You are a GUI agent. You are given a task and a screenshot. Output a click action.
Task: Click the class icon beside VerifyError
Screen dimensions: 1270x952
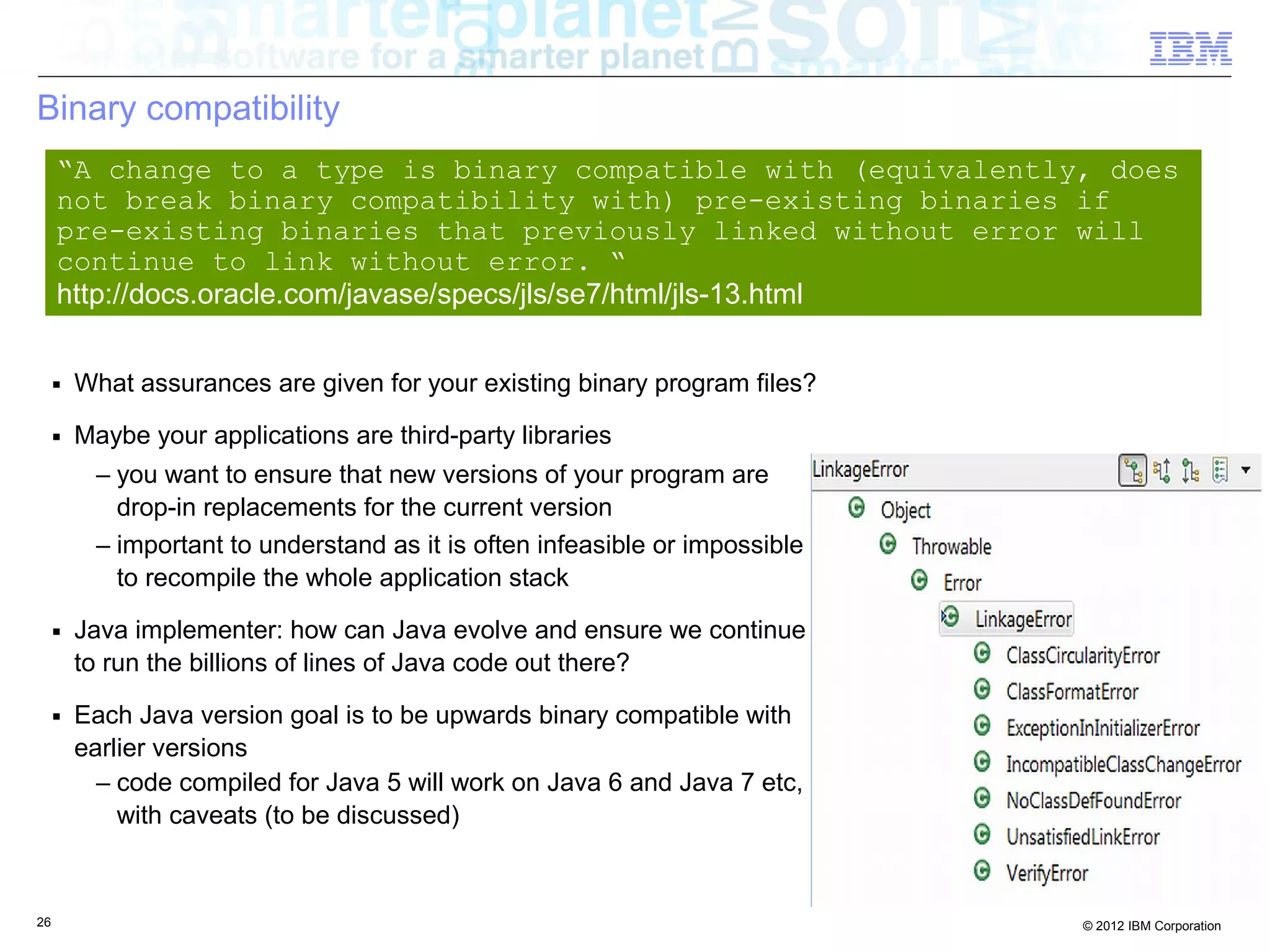coord(982,871)
